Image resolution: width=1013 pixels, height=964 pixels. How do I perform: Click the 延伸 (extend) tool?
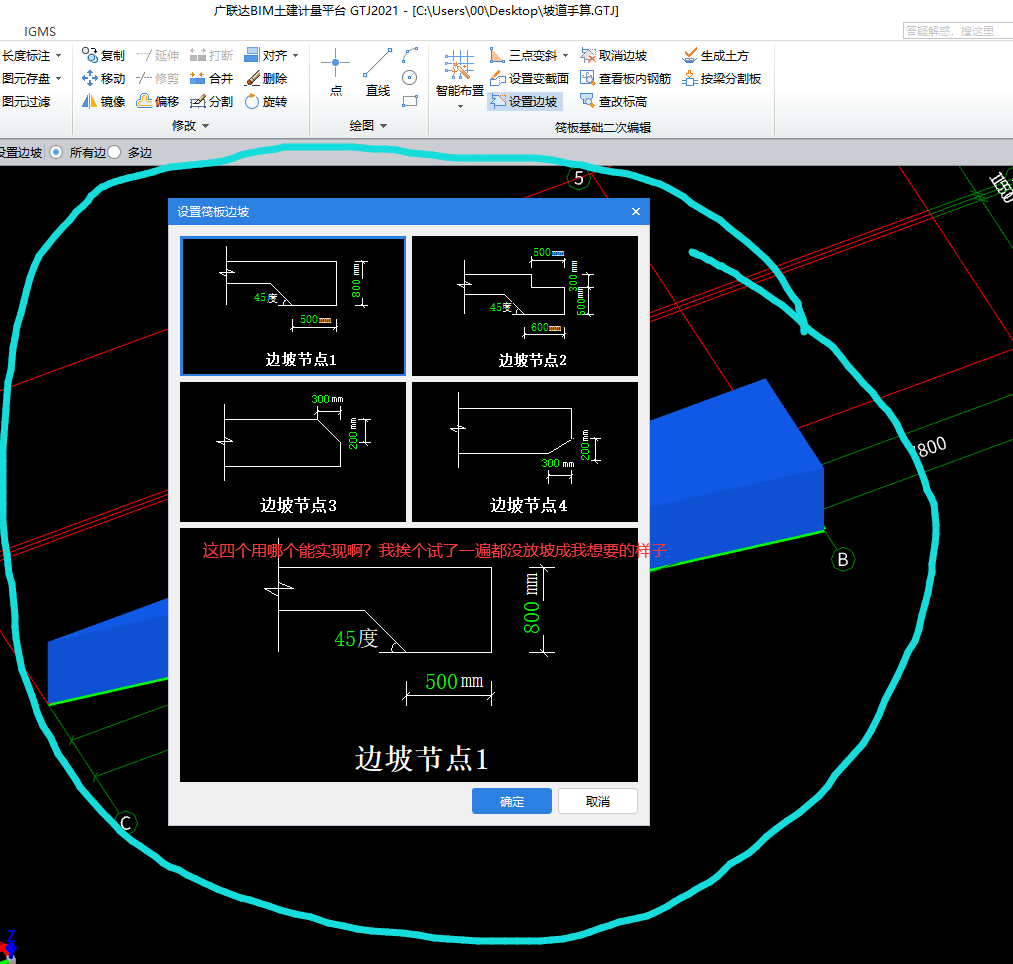(x=158, y=56)
